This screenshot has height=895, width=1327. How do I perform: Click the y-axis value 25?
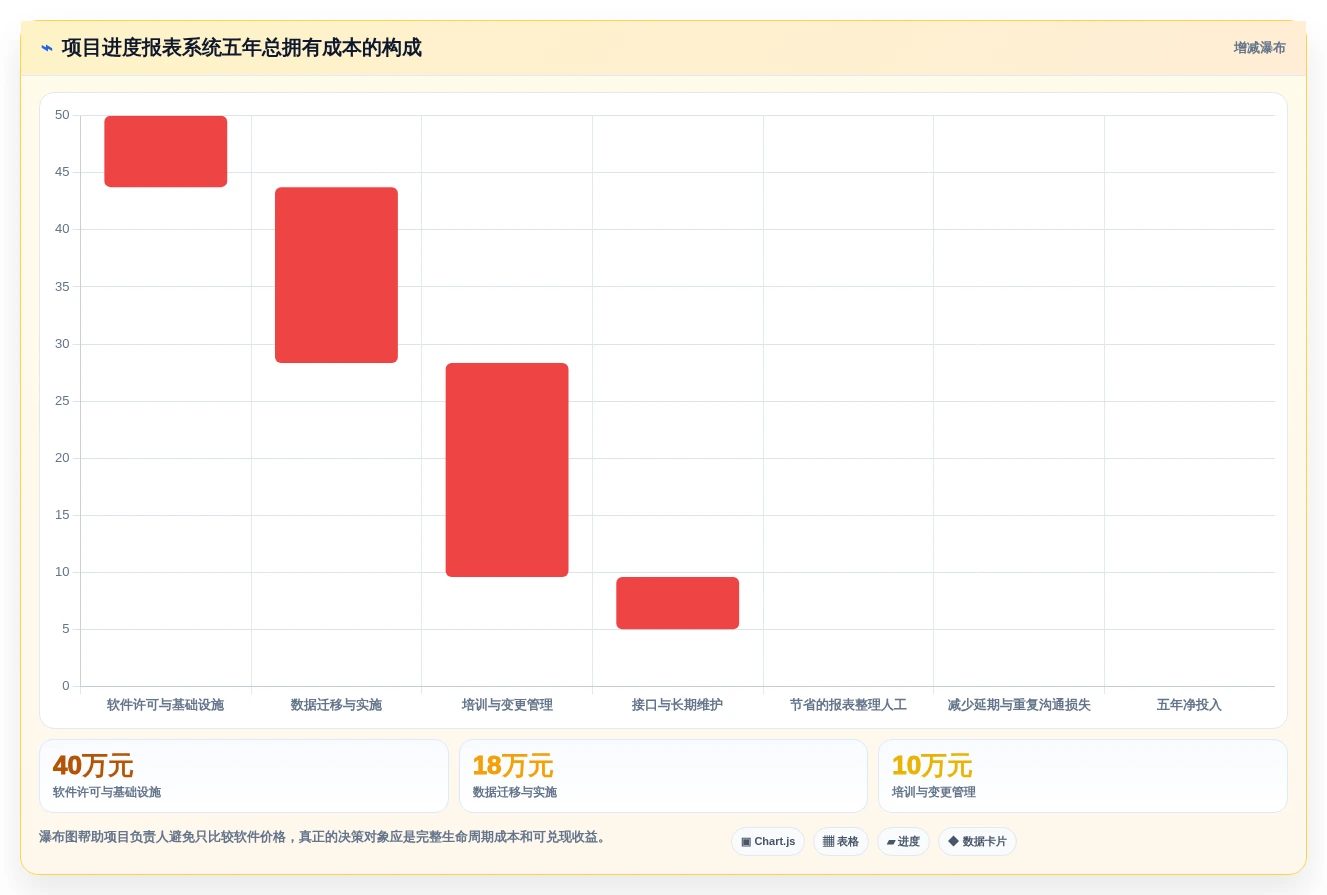click(x=62, y=401)
